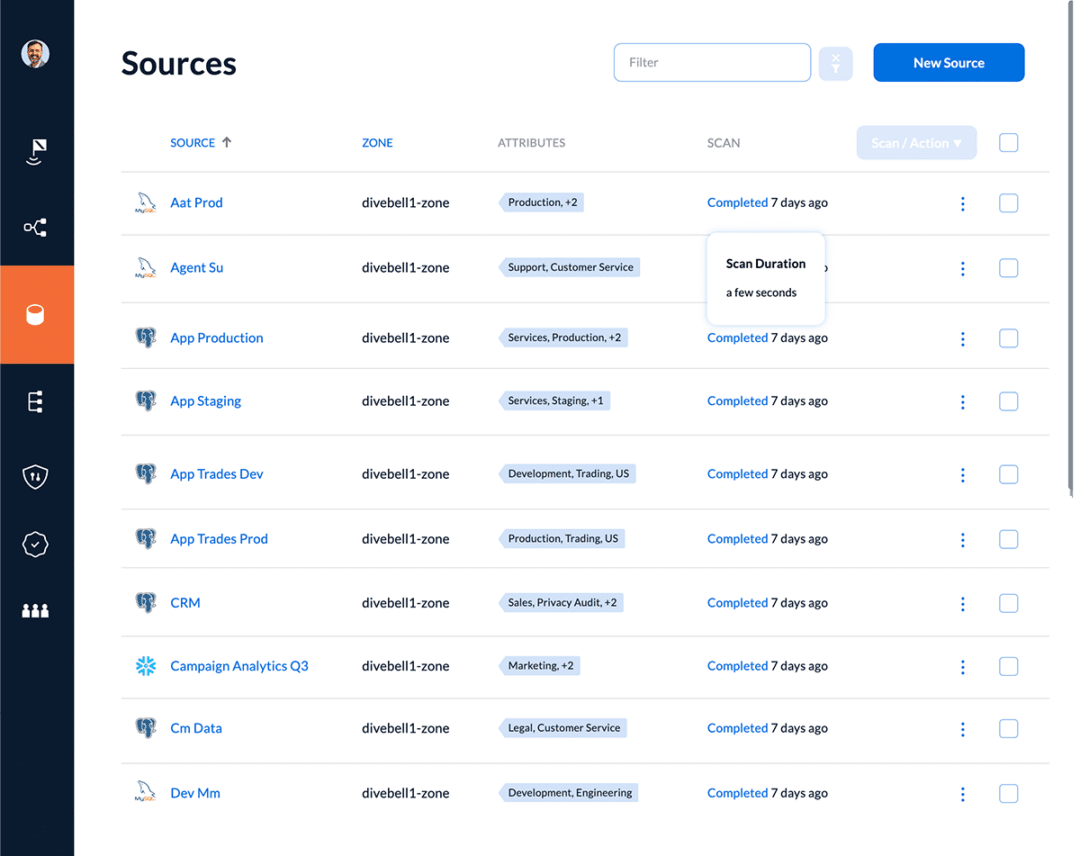
Task: Click the MySQL icon next to Aat Prod
Action: click(146, 202)
